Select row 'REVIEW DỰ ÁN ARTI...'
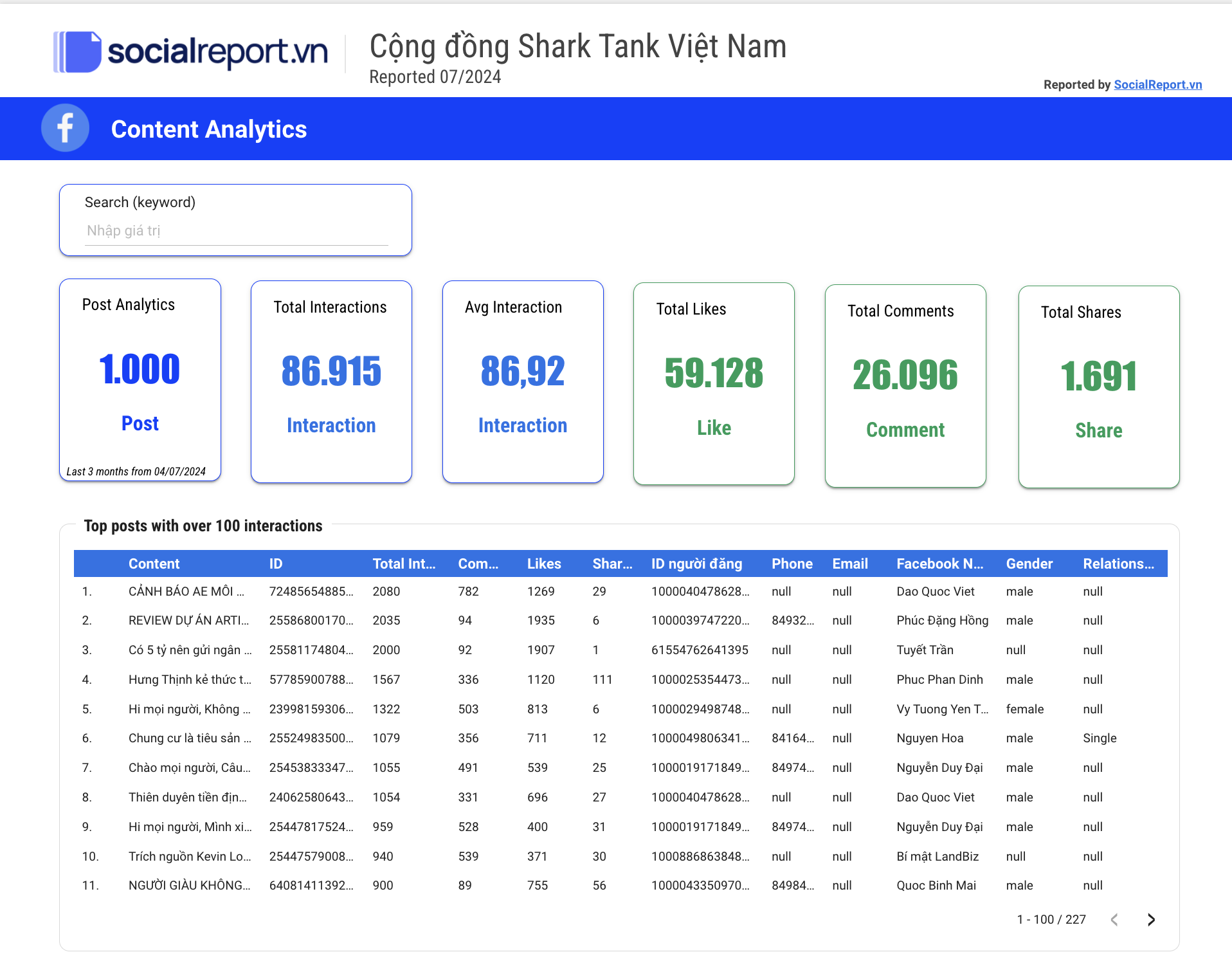Screen dimensions: 1232x961 point(621,620)
